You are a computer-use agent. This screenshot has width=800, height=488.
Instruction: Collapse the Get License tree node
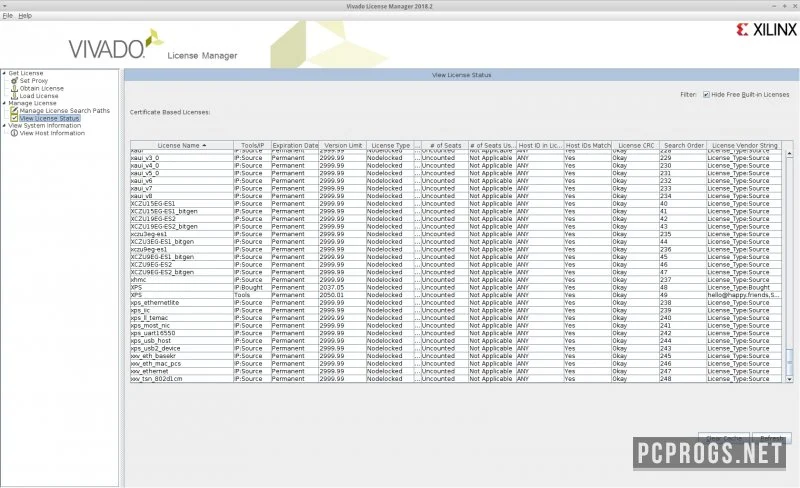click(x=4, y=74)
